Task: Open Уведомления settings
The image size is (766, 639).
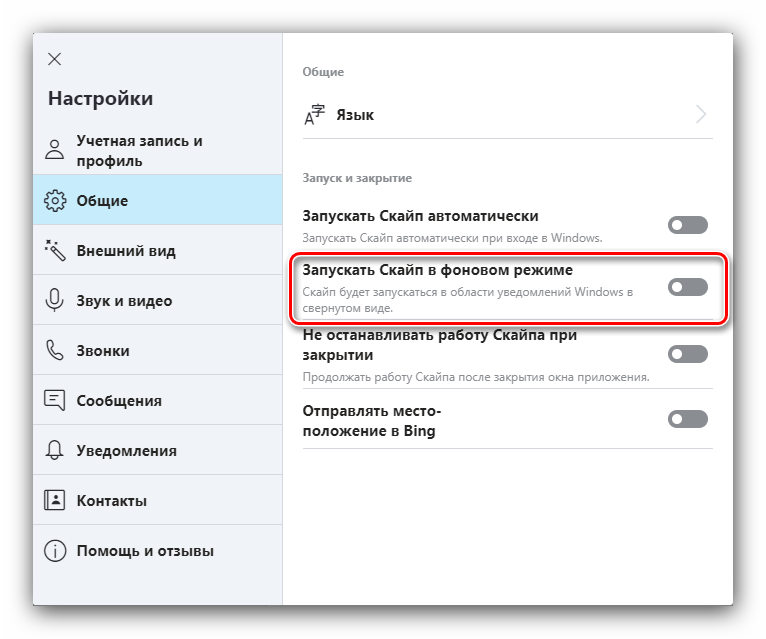Action: click(158, 450)
